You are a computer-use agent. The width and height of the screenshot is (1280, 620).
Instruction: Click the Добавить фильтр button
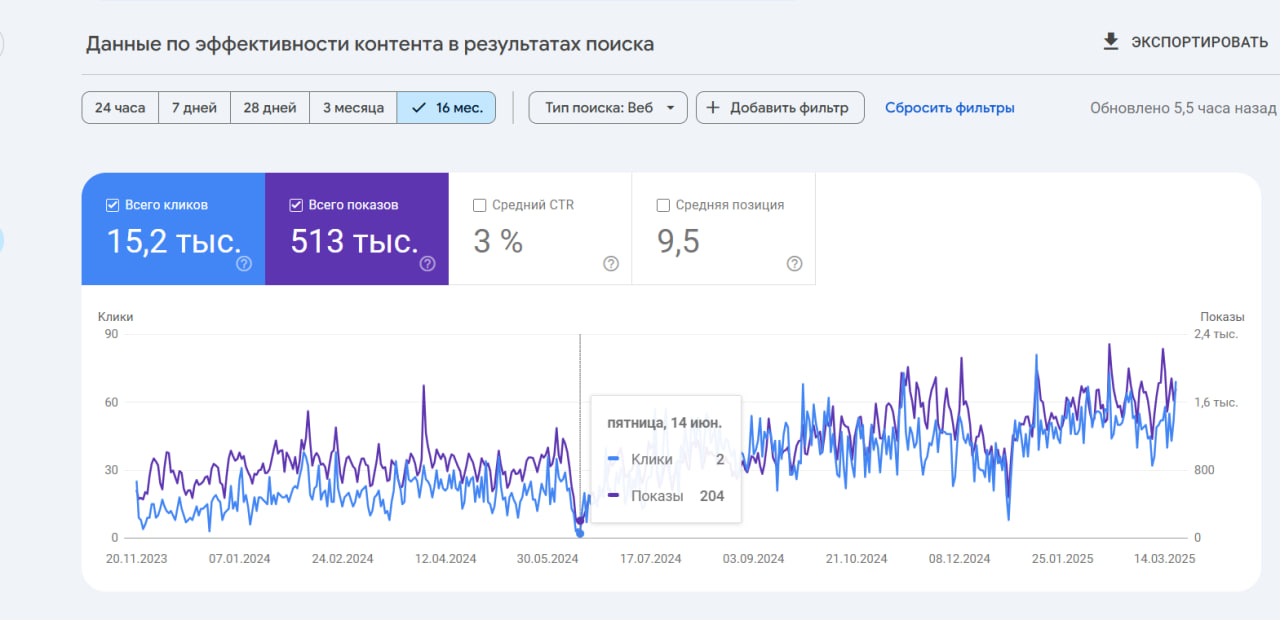[x=779, y=108]
